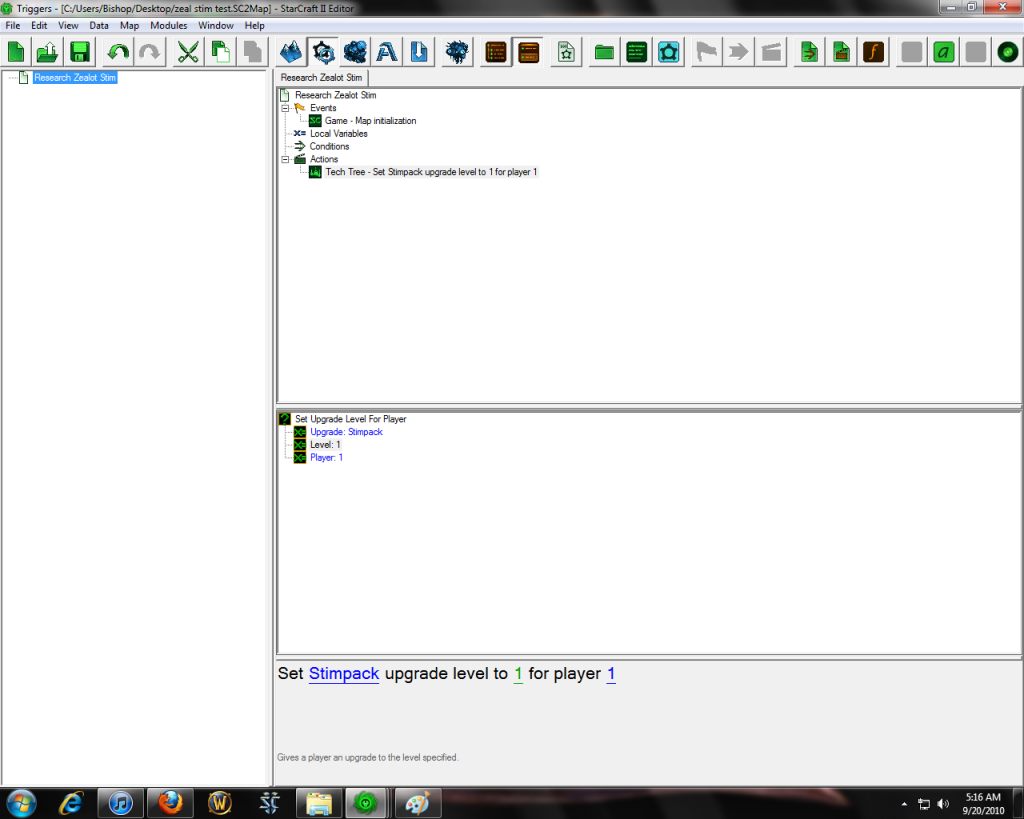The height and width of the screenshot is (819, 1024).
Task: Open Firefox from the taskbar
Action: coord(170,803)
